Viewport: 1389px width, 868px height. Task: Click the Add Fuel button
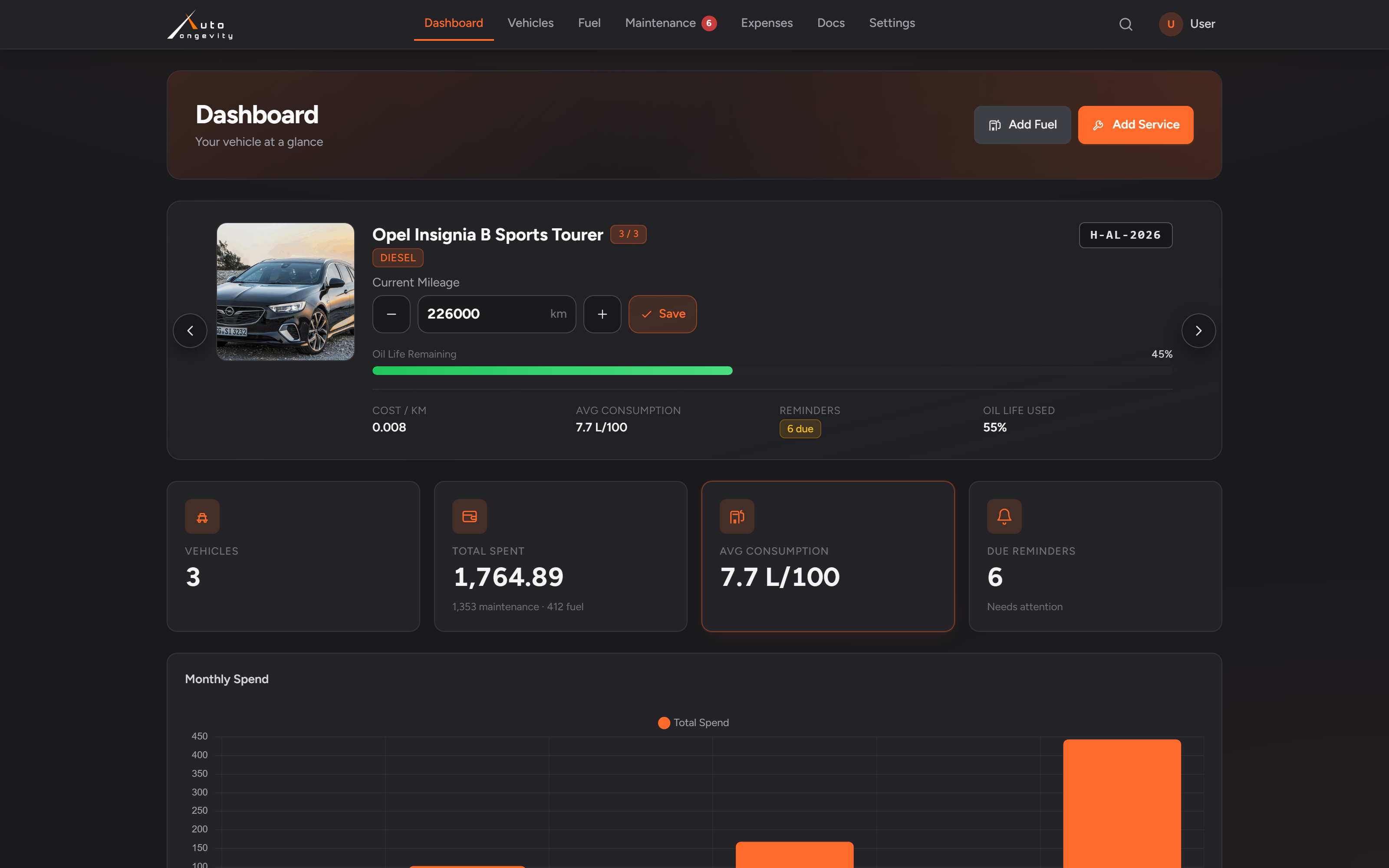pyautogui.click(x=1022, y=125)
